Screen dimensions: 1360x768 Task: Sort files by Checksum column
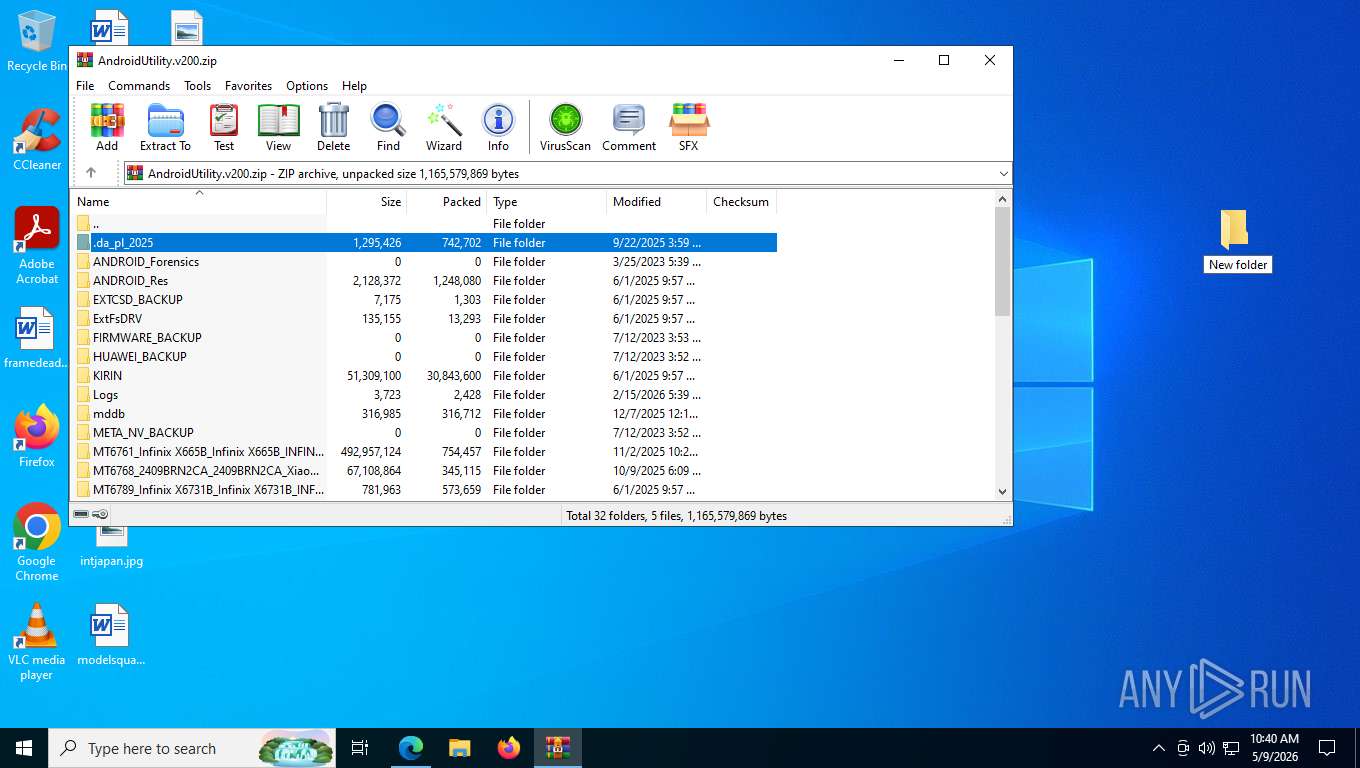(x=742, y=202)
